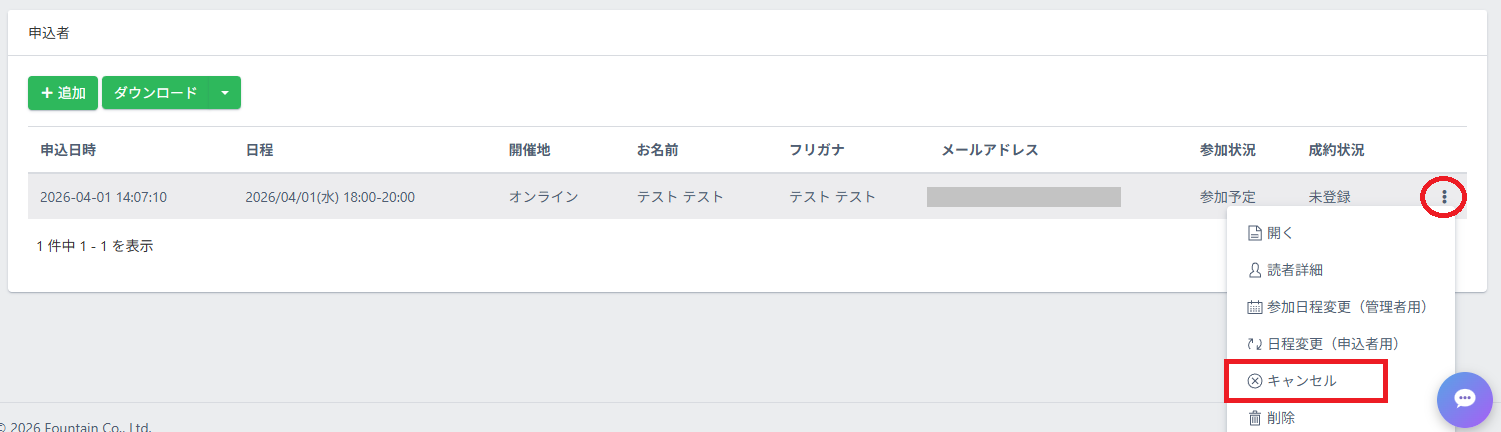
Task: Open the chat support bubble
Action: [x=1464, y=399]
